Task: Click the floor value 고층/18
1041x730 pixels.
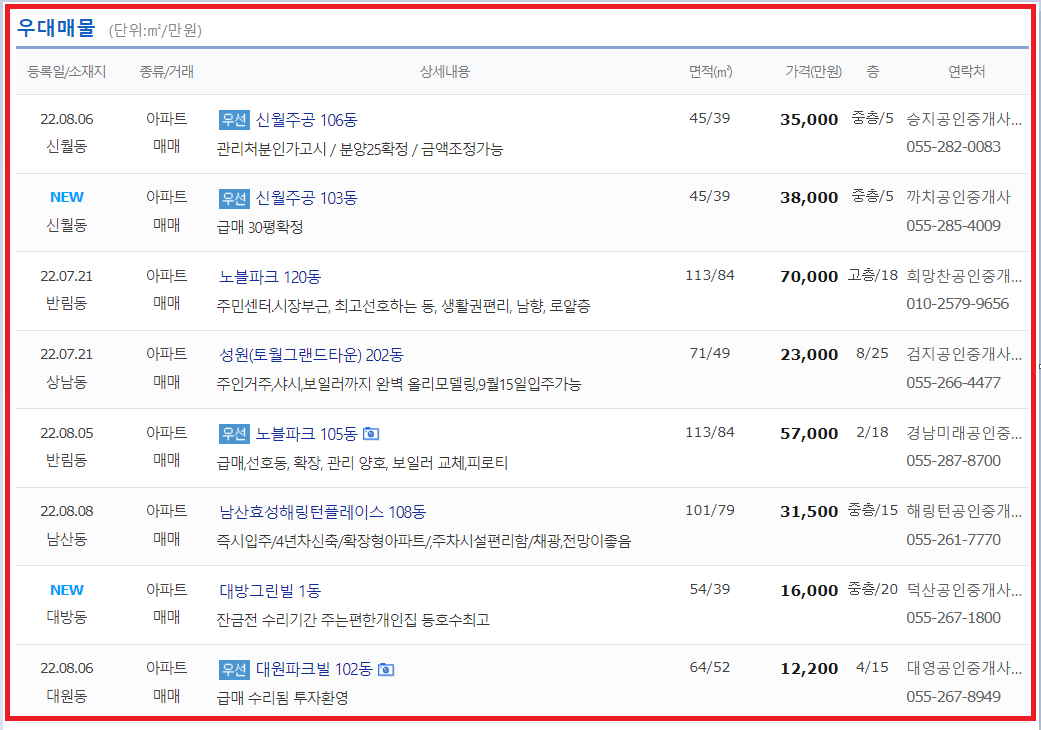Action: [x=872, y=275]
